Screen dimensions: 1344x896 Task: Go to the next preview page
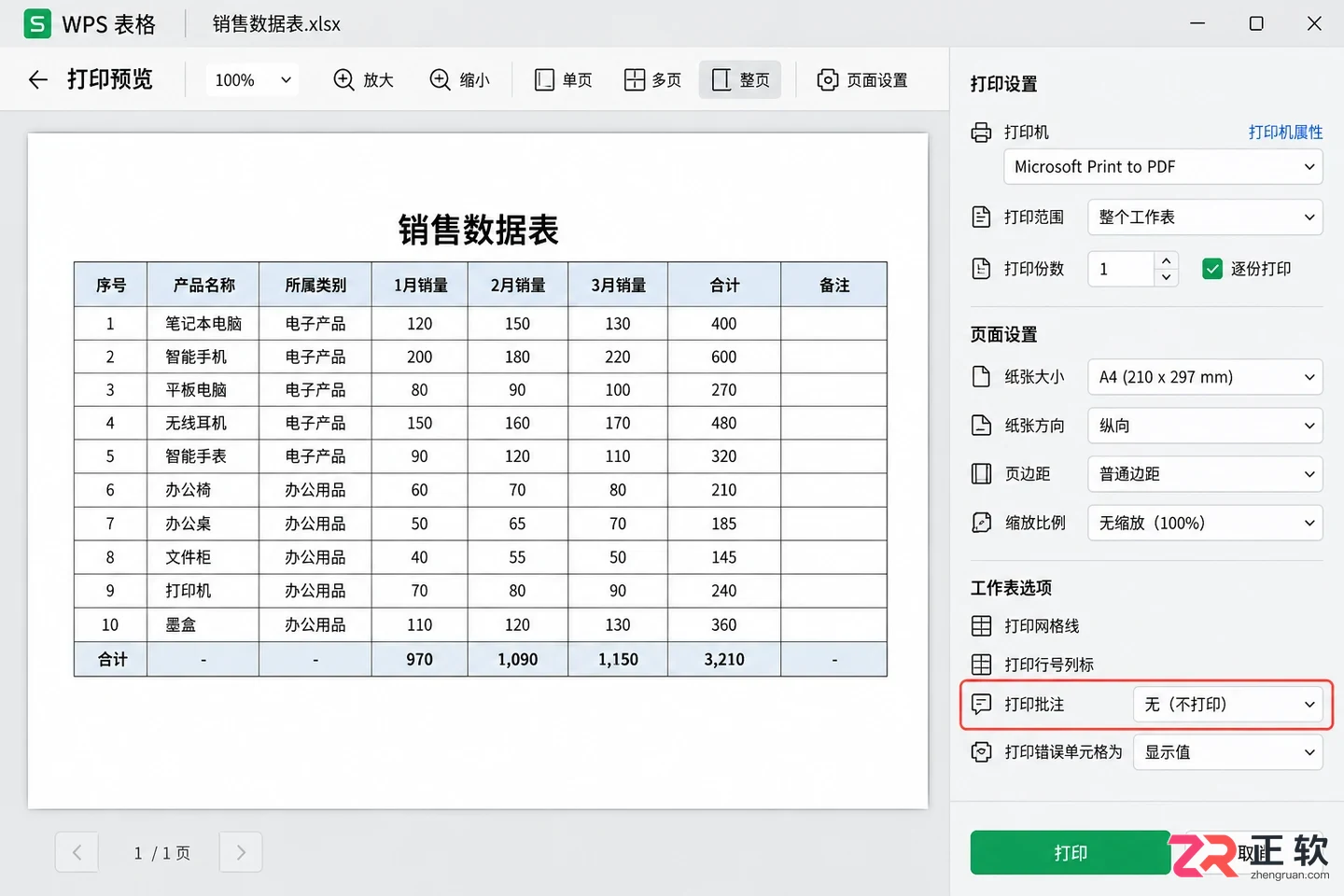pyautogui.click(x=241, y=852)
